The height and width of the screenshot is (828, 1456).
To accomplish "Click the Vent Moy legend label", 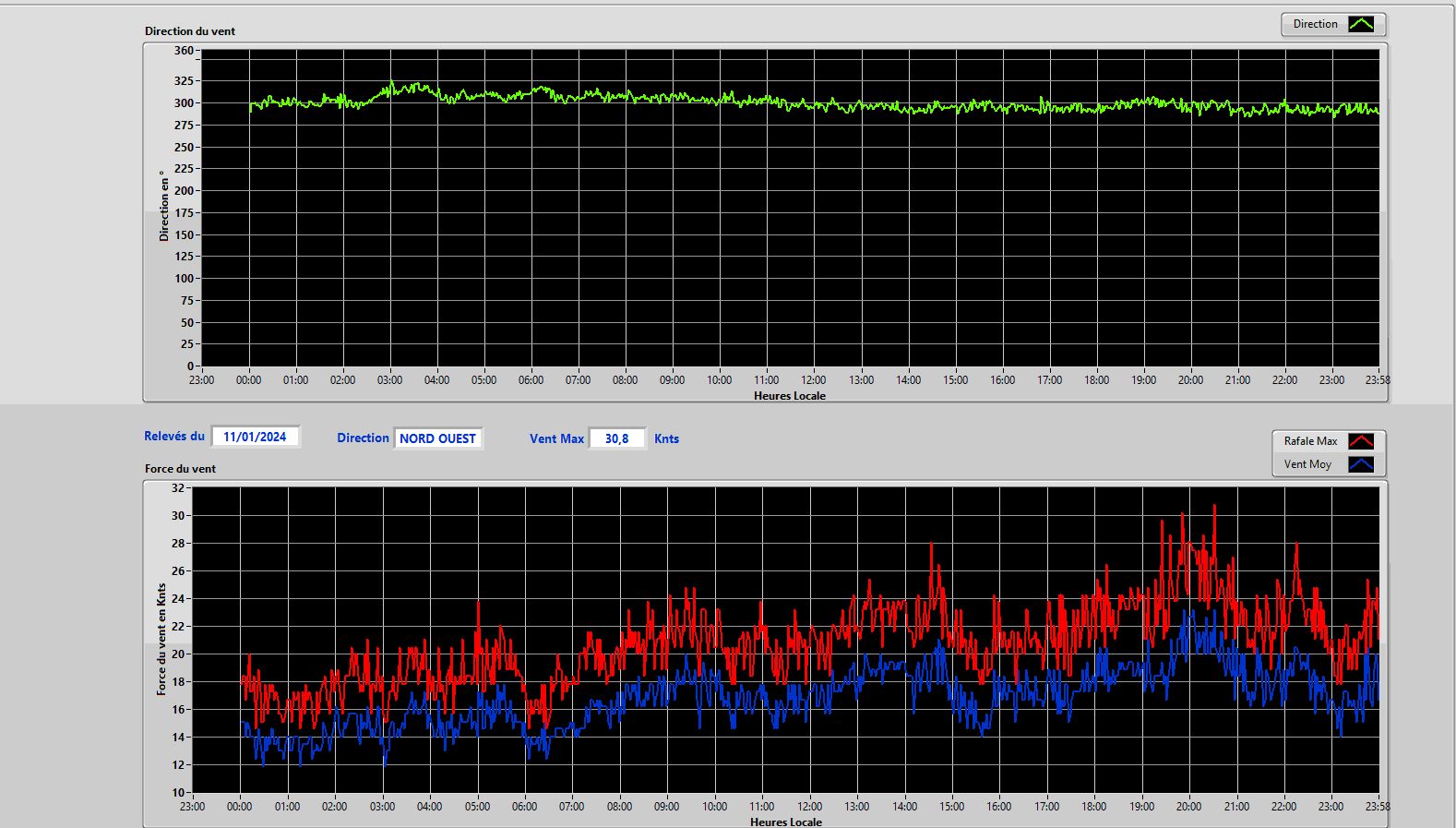I will click(1307, 464).
